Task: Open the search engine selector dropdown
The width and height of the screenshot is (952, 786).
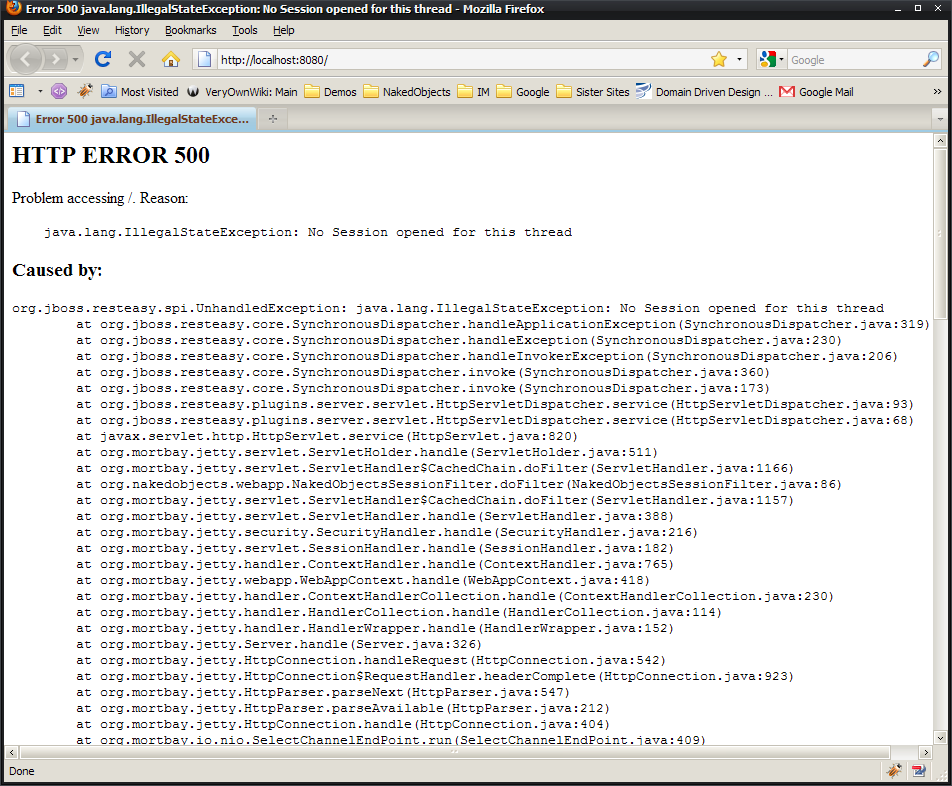Action: [x=771, y=59]
